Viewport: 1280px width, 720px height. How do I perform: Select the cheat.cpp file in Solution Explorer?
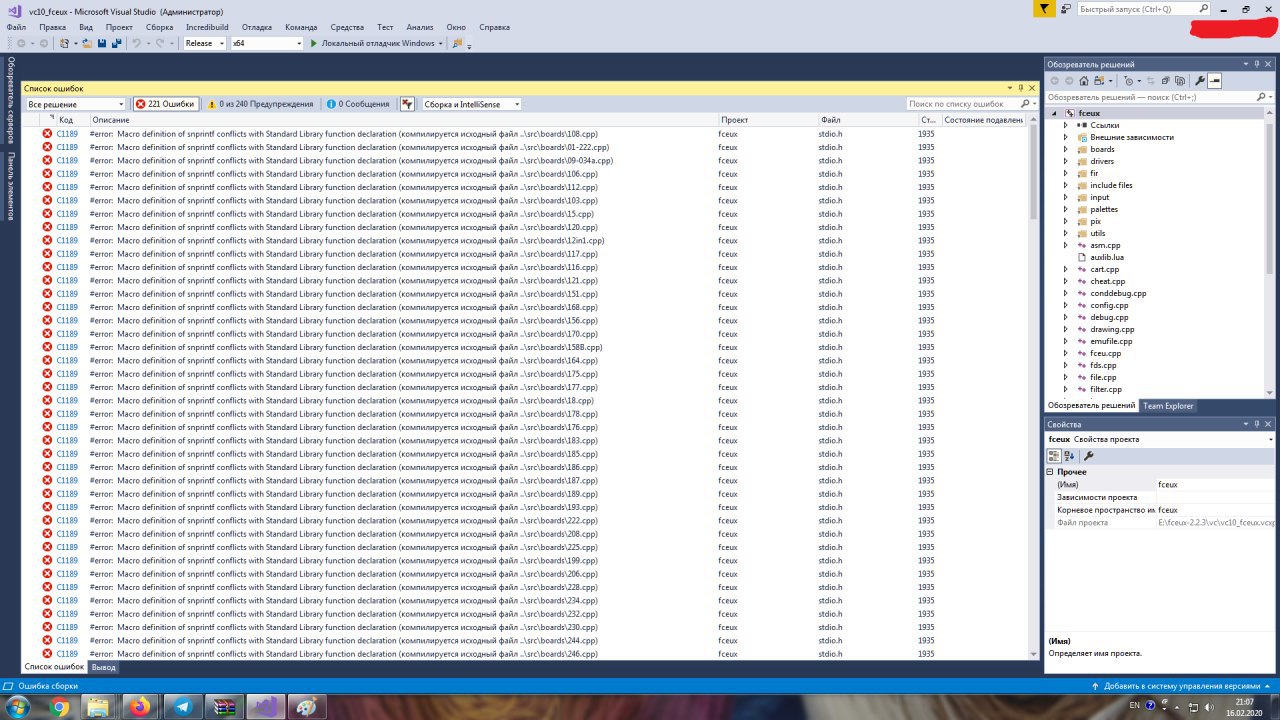click(1107, 281)
